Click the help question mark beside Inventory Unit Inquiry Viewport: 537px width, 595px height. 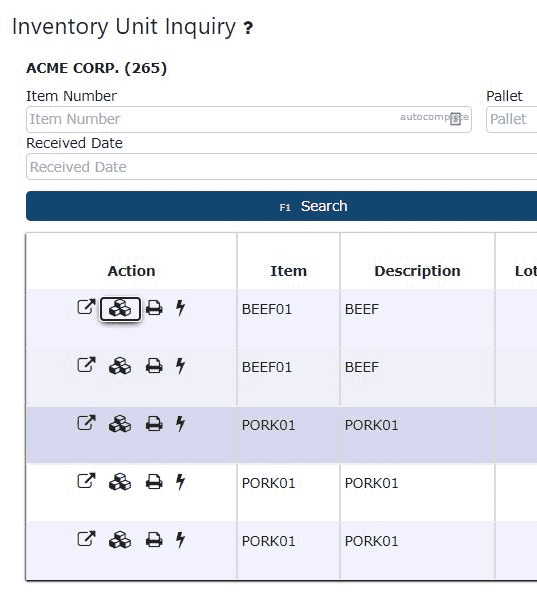248,28
